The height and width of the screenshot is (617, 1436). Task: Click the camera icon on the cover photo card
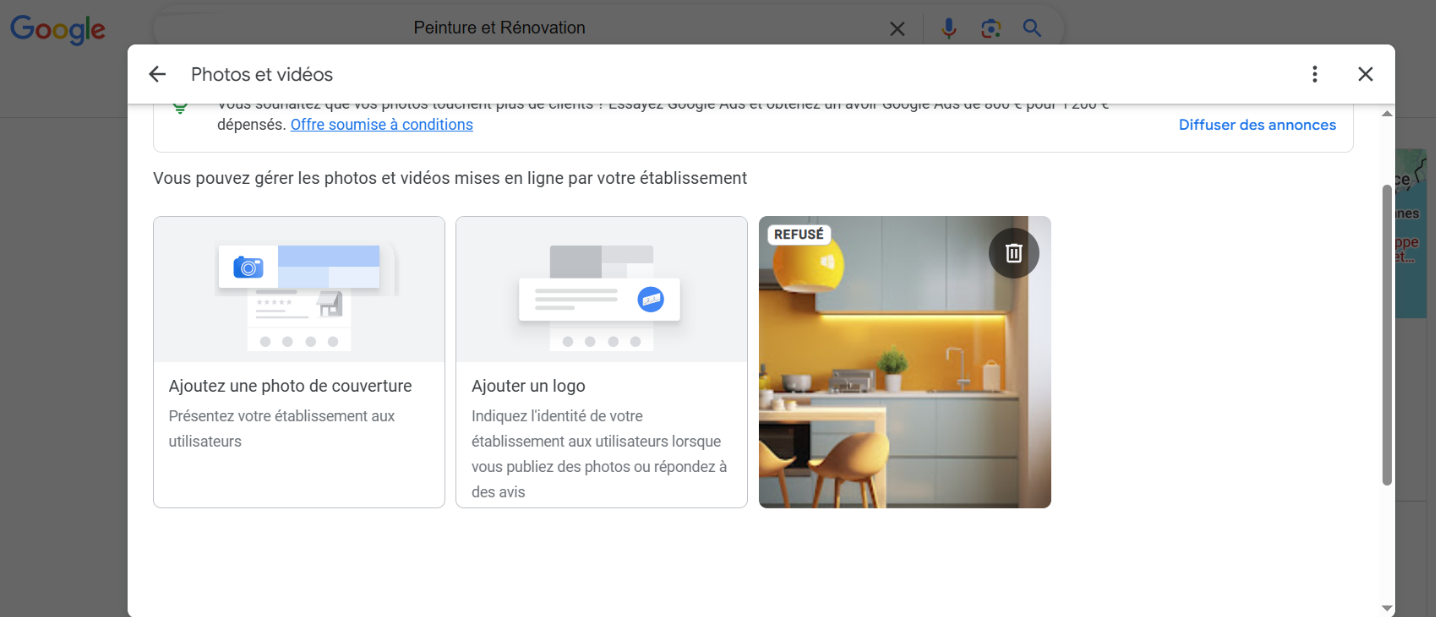coord(247,268)
